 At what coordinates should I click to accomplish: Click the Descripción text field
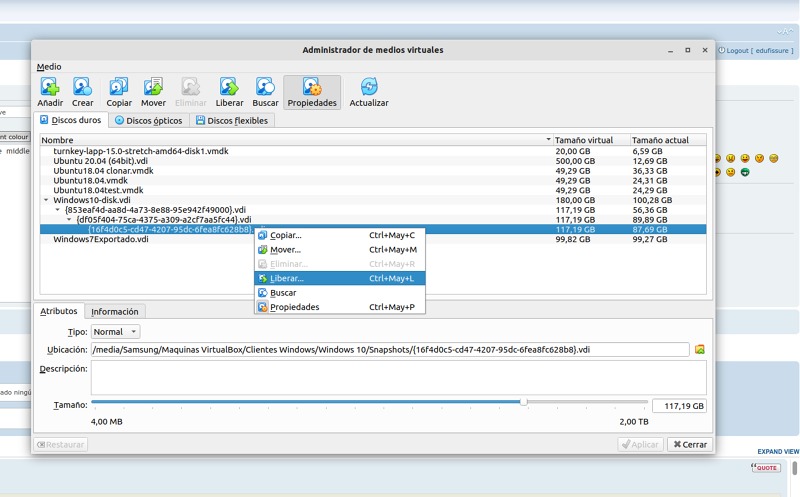pyautogui.click(x=398, y=377)
